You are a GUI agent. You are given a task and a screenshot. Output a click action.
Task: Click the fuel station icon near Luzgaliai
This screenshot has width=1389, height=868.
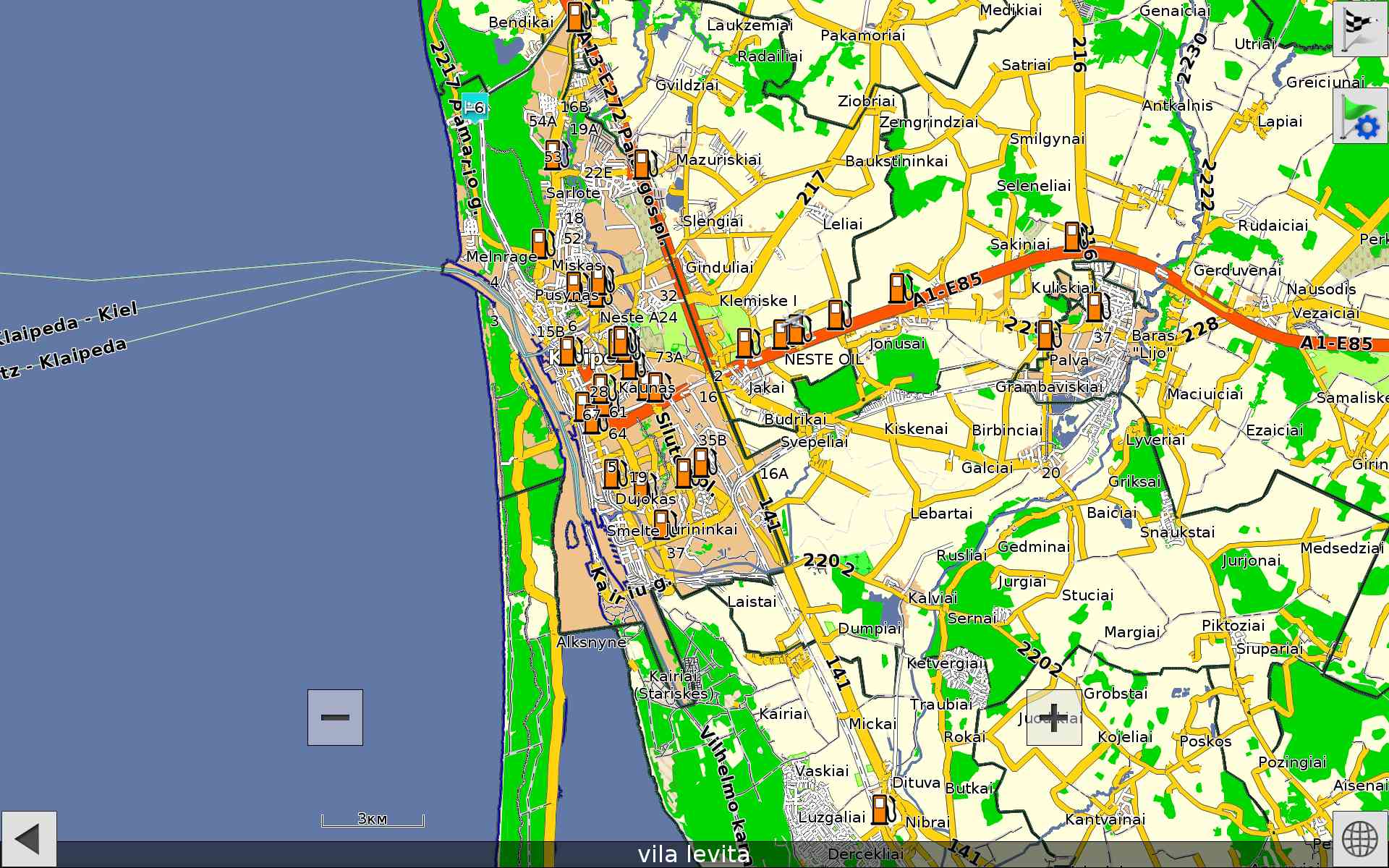(x=881, y=809)
